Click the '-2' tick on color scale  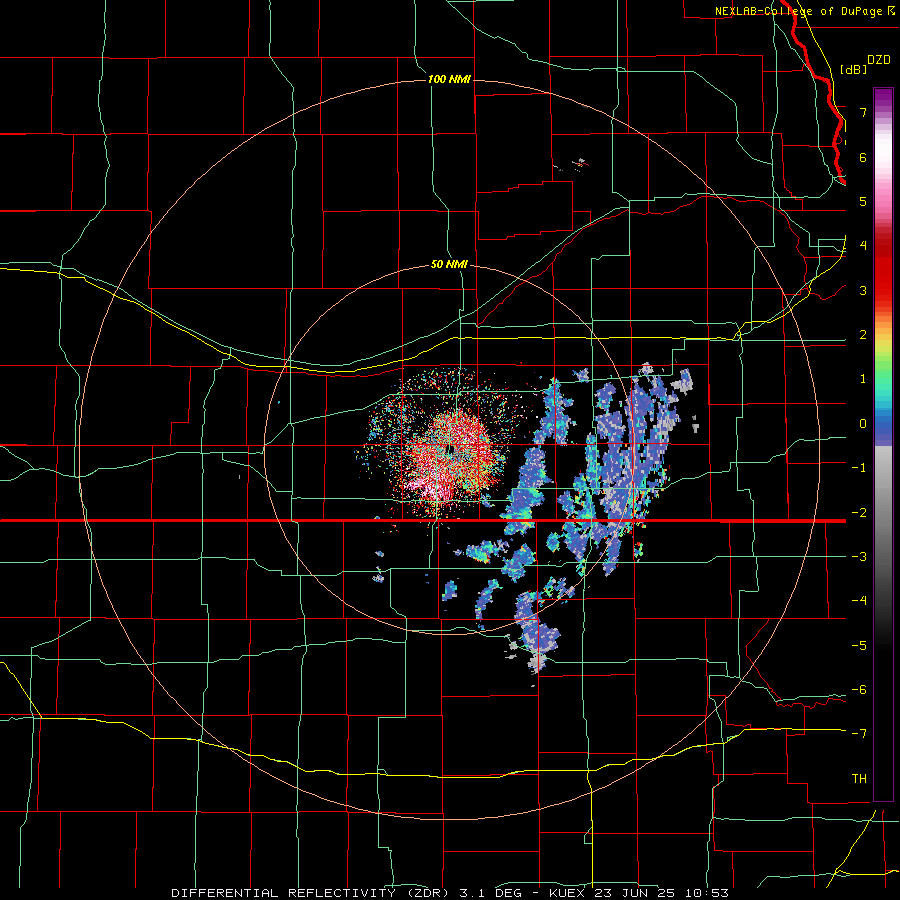(859, 513)
